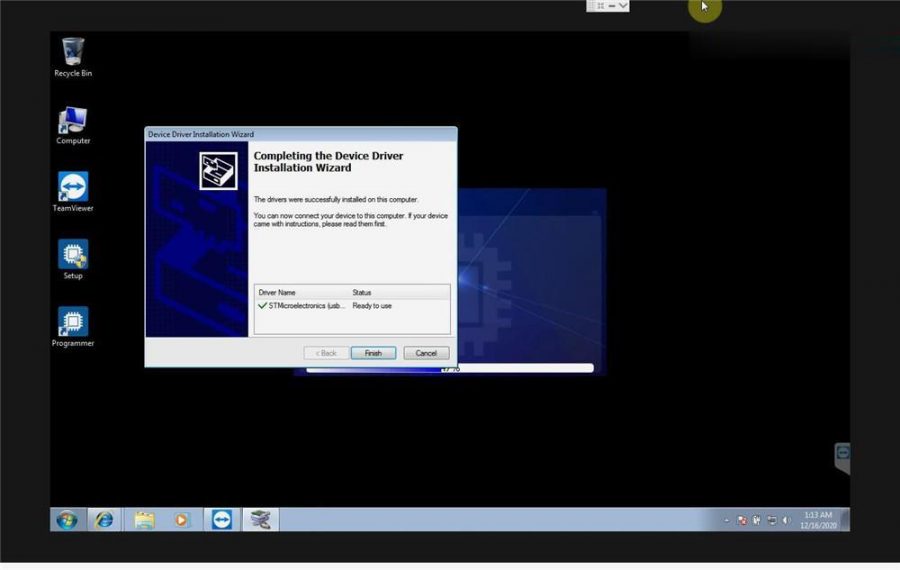Expand hidden system tray icons arrow
Image resolution: width=900 pixels, height=570 pixels.
pyautogui.click(x=727, y=521)
